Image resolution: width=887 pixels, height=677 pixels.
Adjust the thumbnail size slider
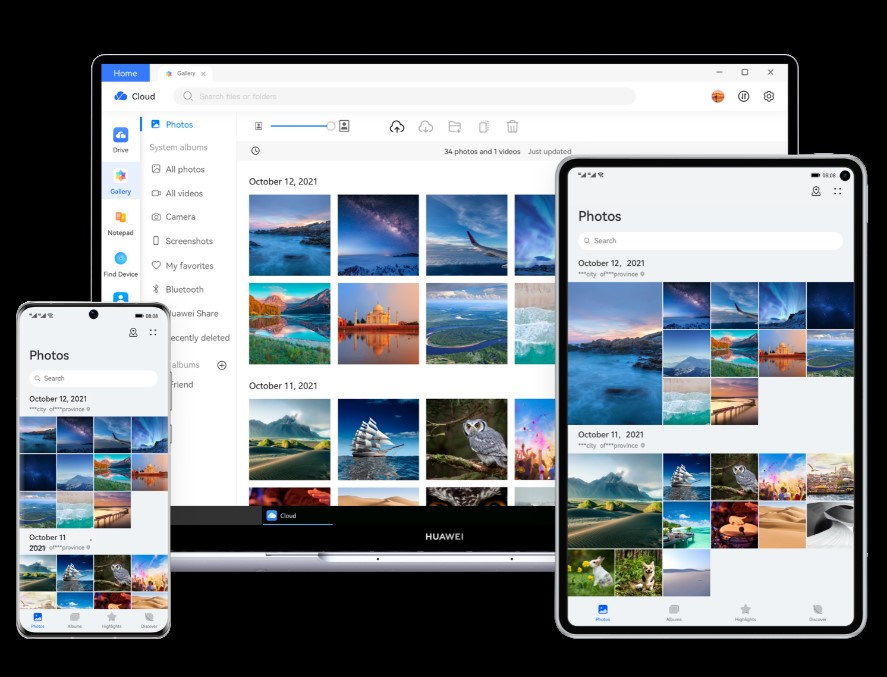331,126
